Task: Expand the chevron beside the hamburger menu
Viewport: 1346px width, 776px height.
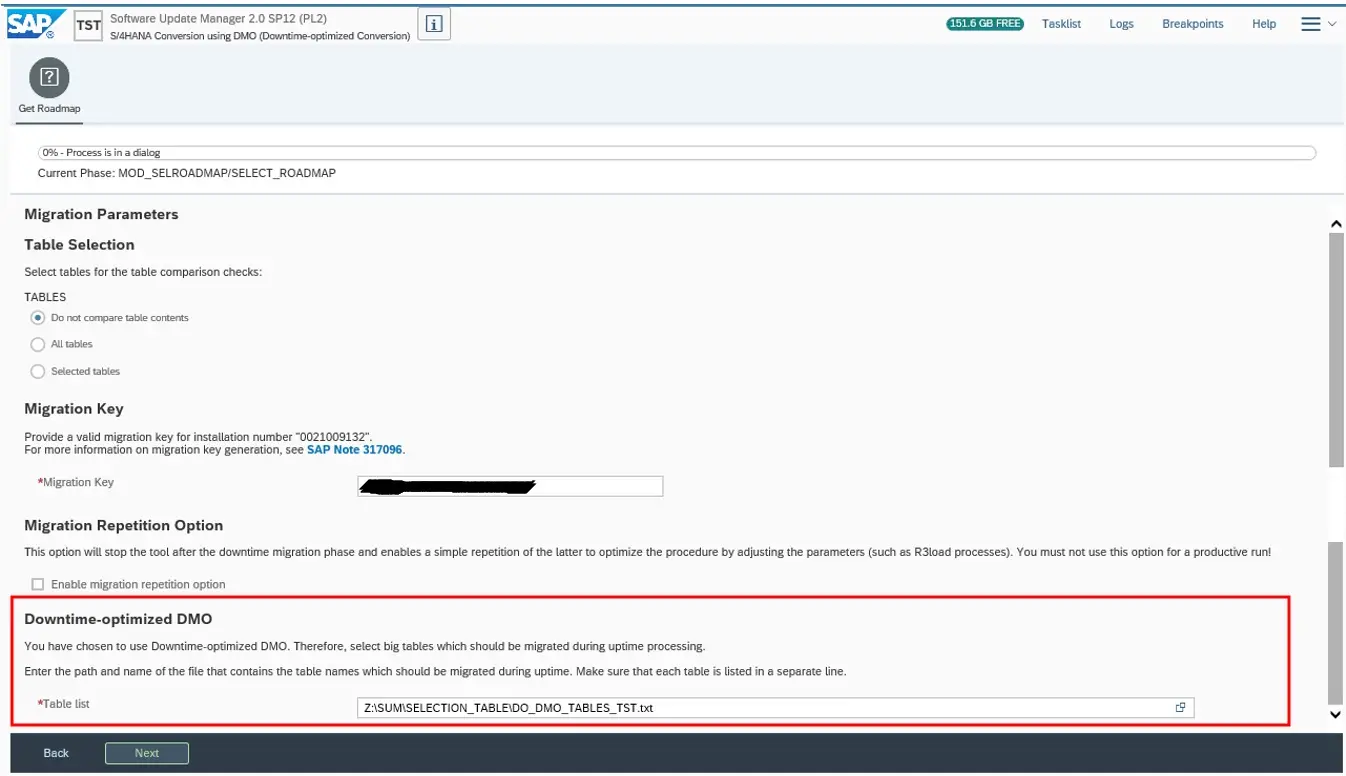Action: point(1332,24)
